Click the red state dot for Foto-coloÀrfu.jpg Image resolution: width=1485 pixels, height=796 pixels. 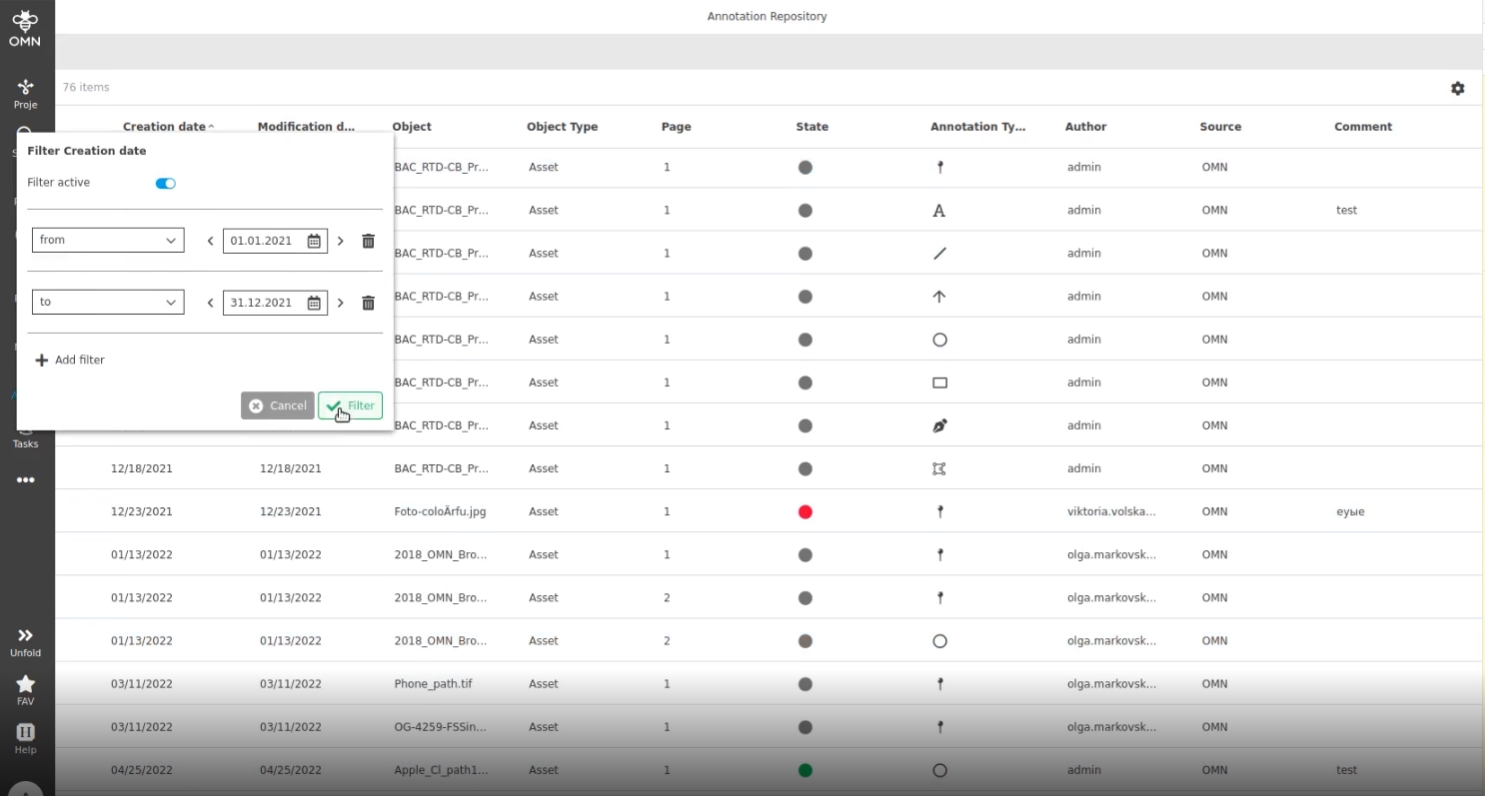tap(805, 512)
